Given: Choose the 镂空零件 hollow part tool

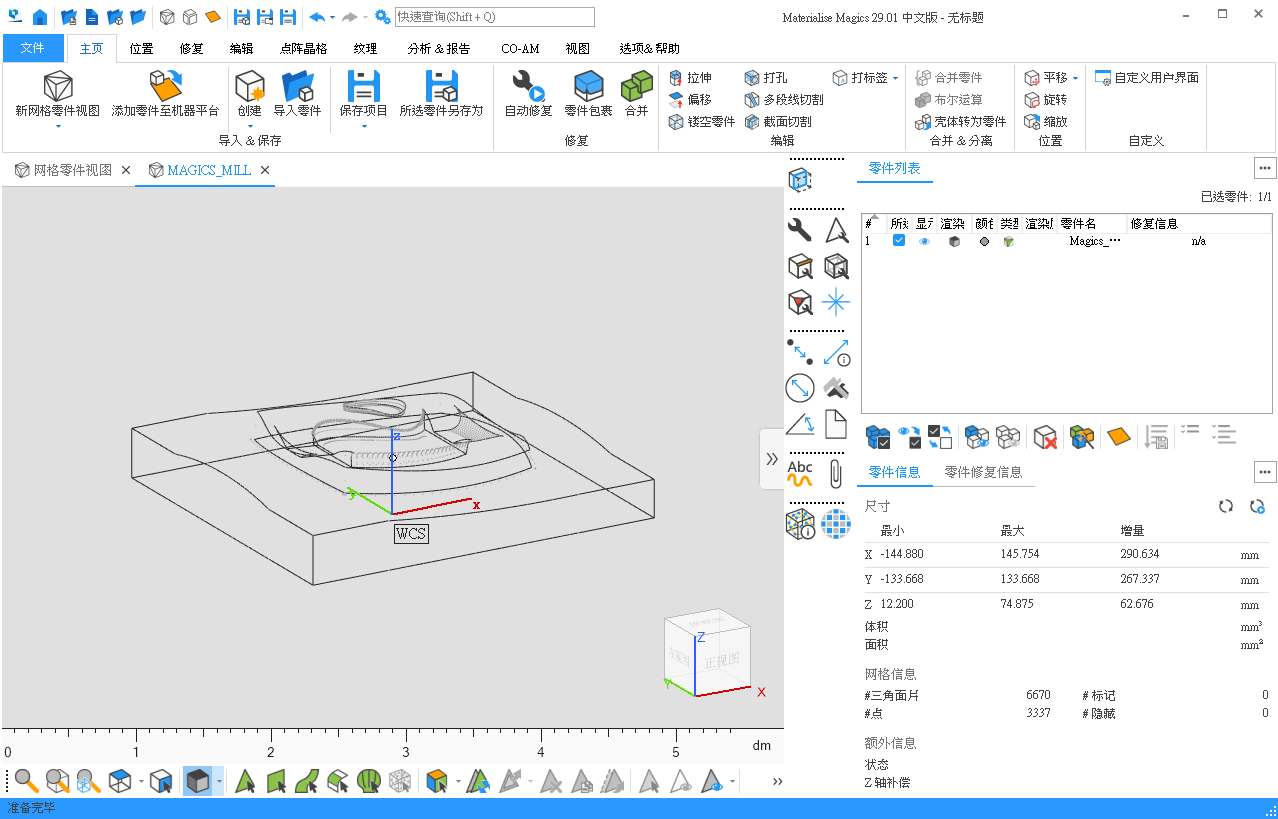Looking at the screenshot, I should click(701, 122).
